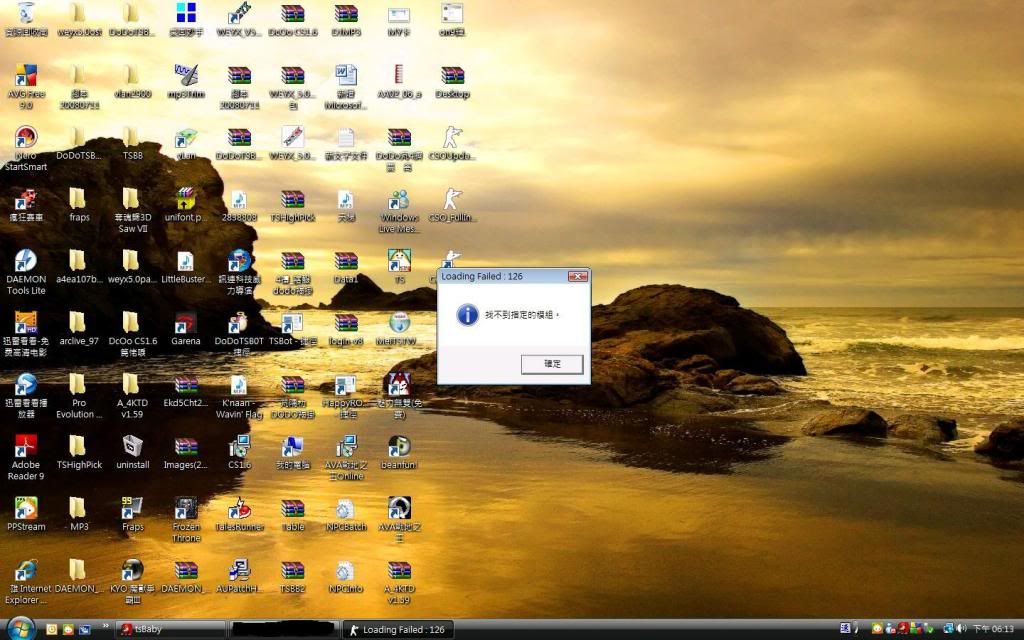The width and height of the screenshot is (1024, 640).
Task: Launch Internet Explorer desktop shortcut
Action: pos(25,571)
